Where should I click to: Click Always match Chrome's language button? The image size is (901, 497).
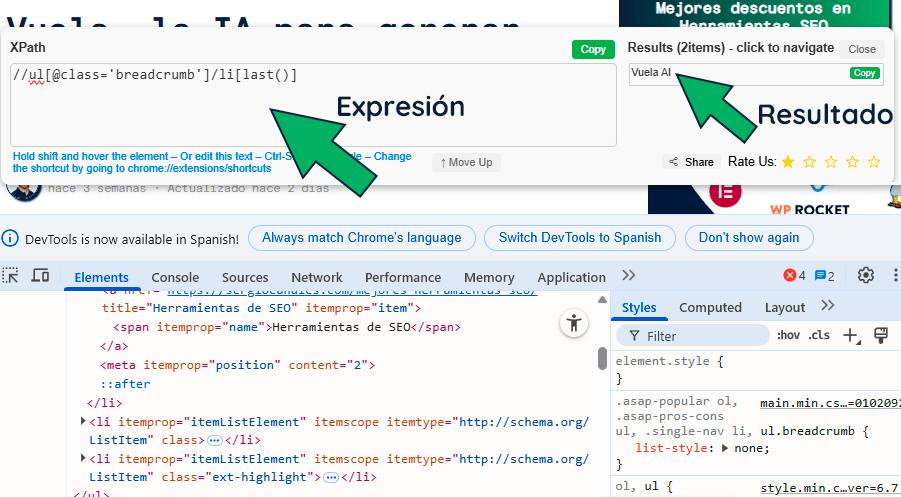[362, 238]
